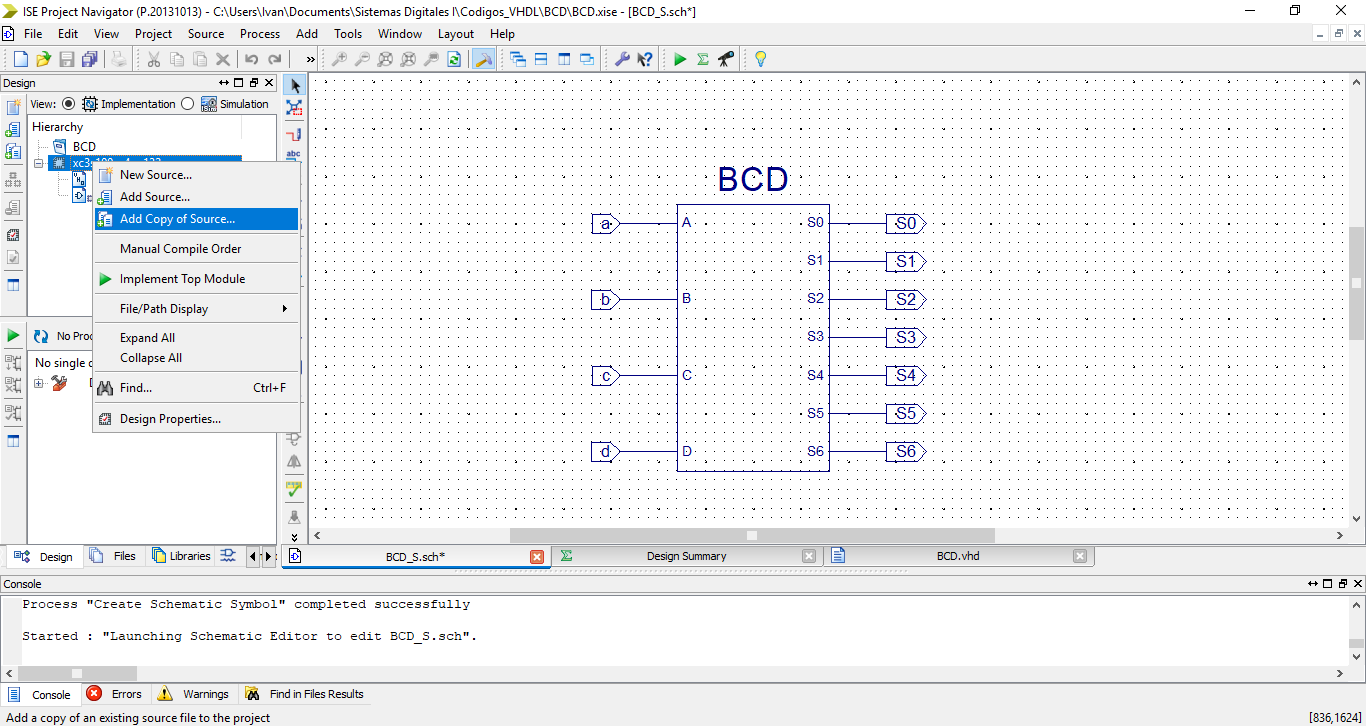Click the Check Schematic green checkmark icon
This screenshot has width=1366, height=726.
click(x=293, y=491)
